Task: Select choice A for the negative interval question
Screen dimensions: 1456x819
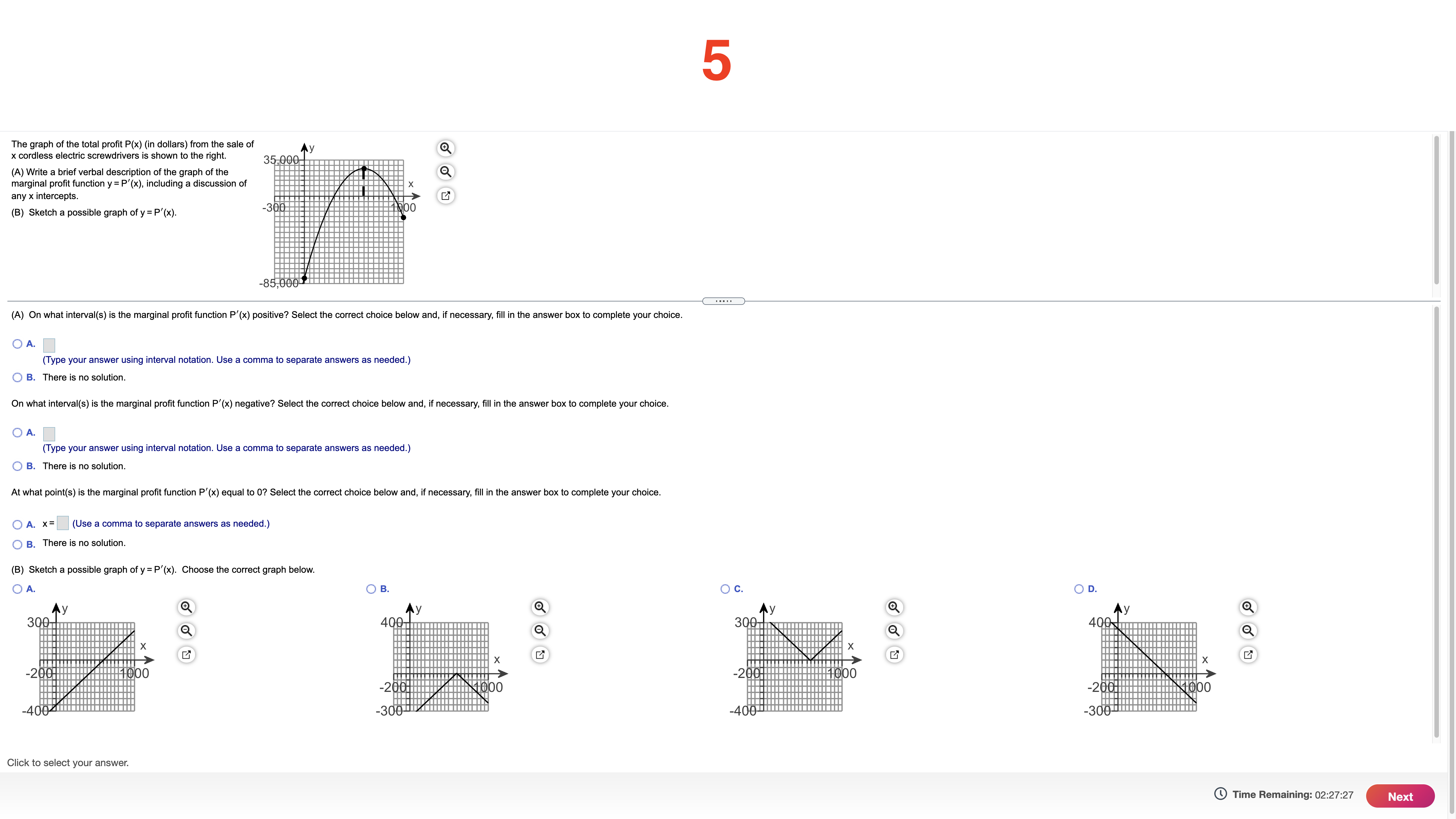Action: [x=17, y=432]
